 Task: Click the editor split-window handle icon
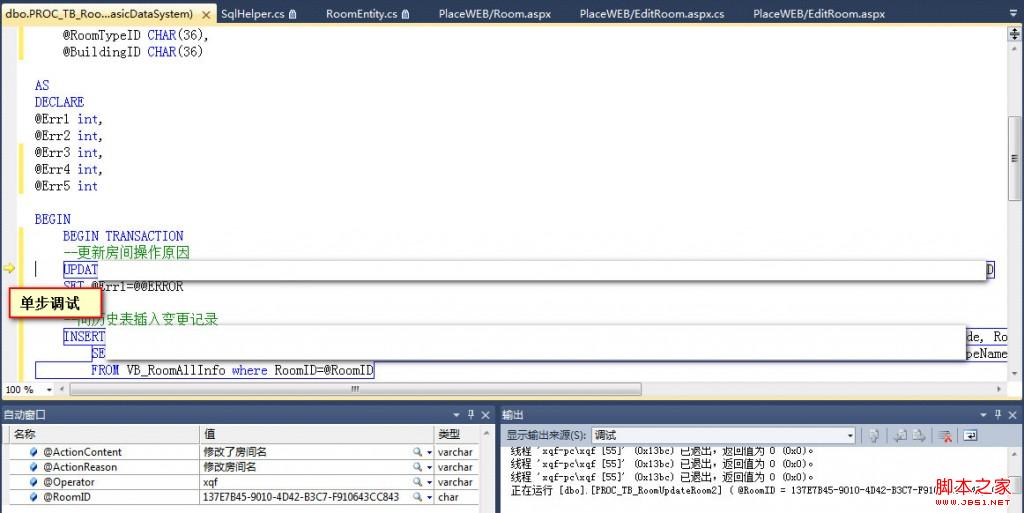click(1014, 34)
